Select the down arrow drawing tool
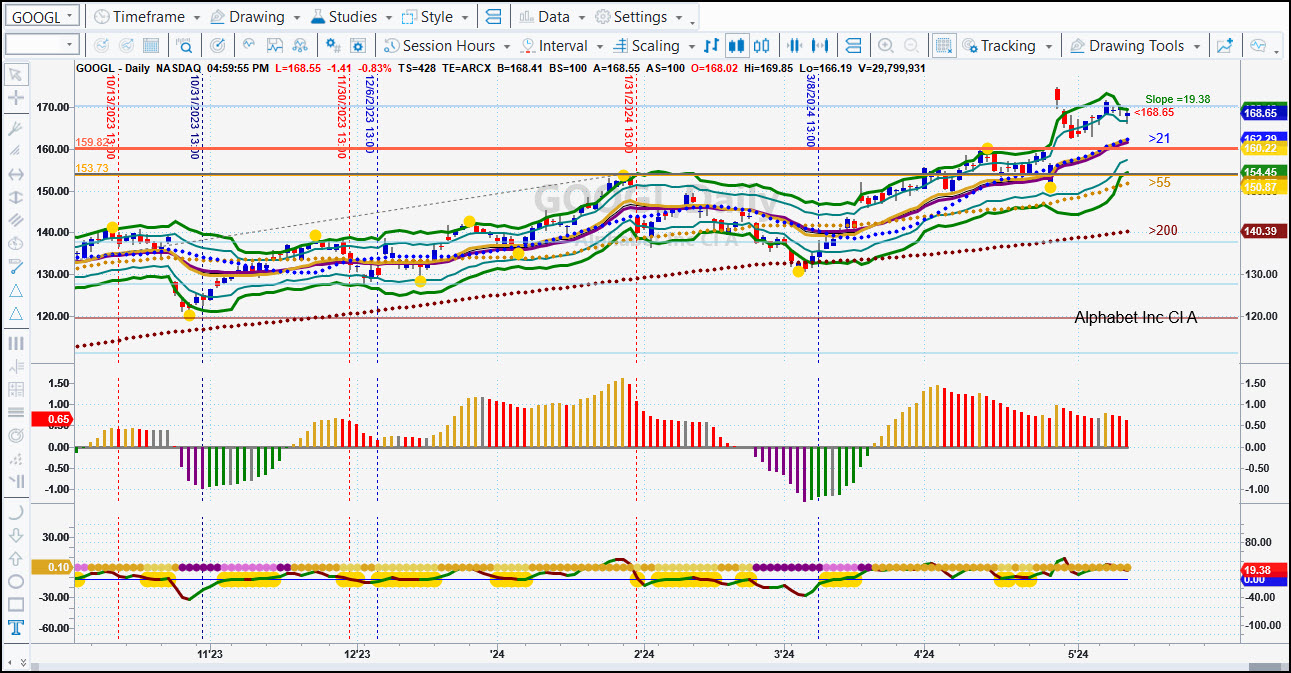This screenshot has height=673, width=1291. coord(16,535)
